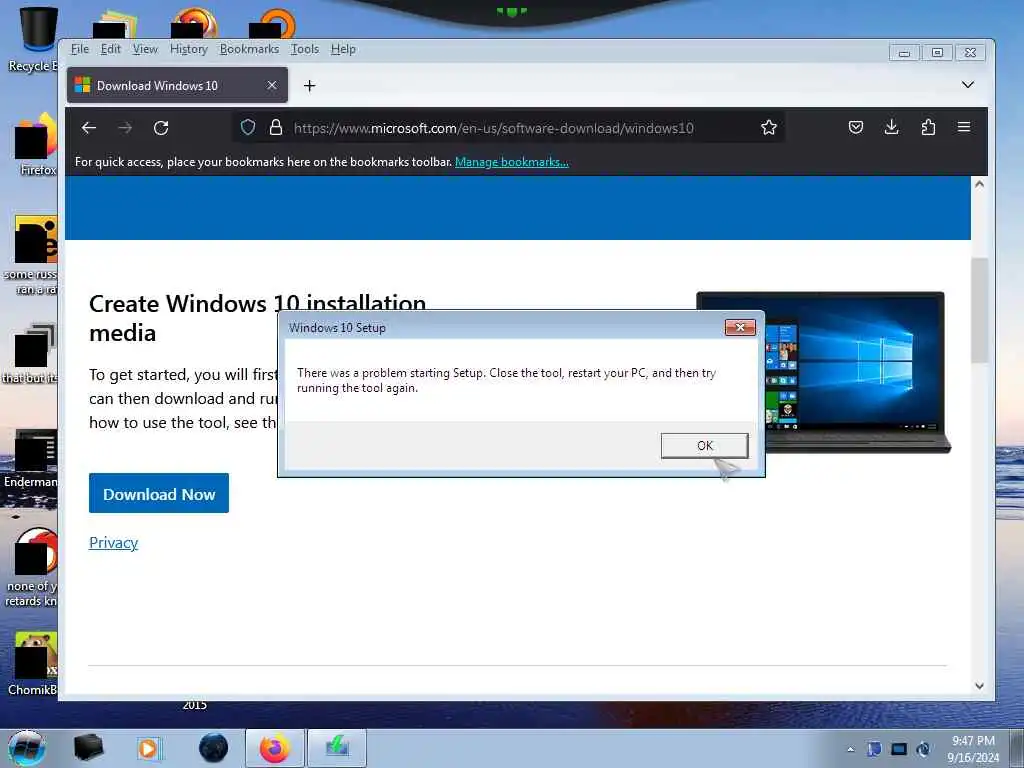Click the blue flag tray icon

[x=874, y=749]
